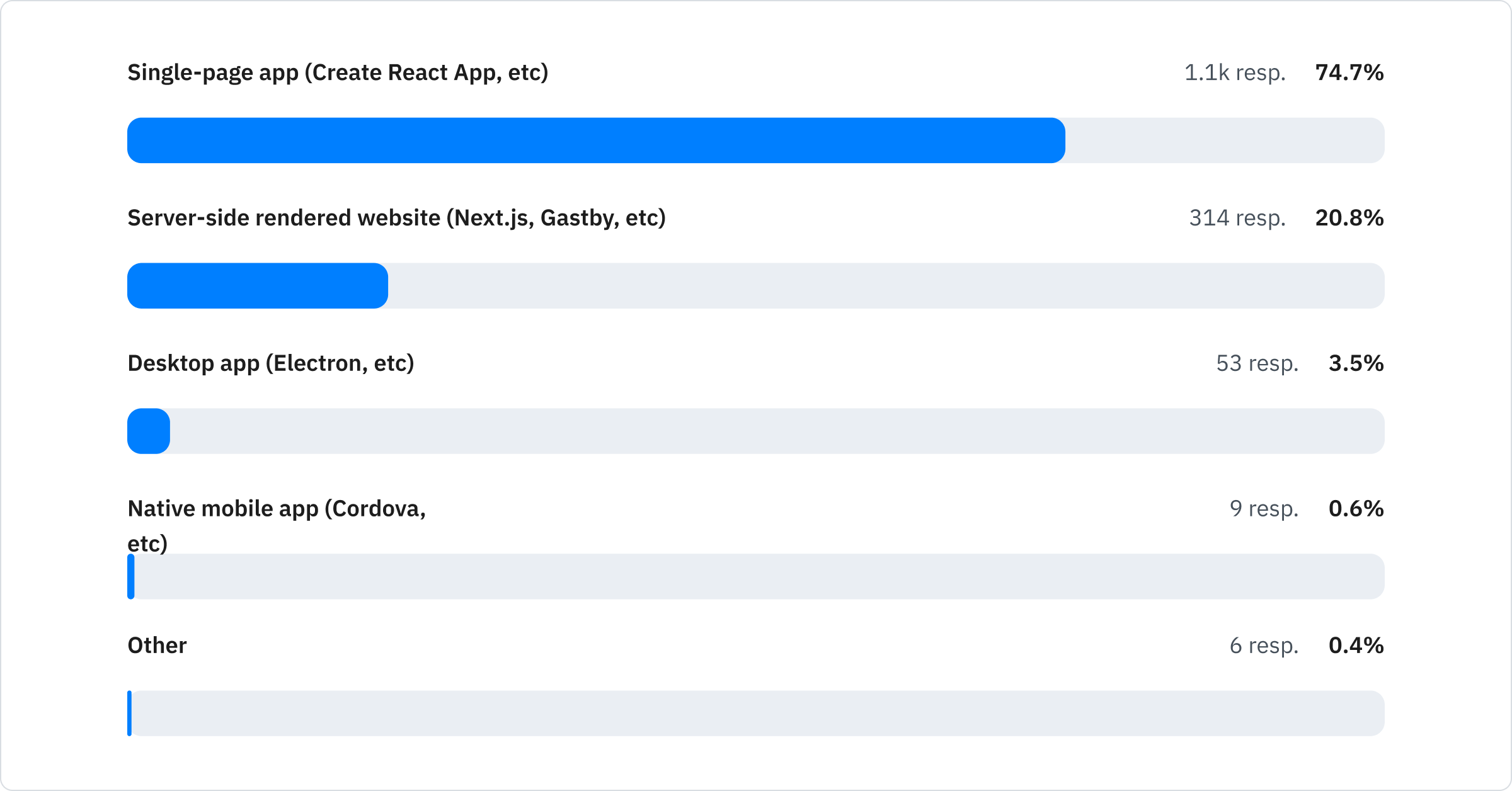This screenshot has height=791, width=1512.
Task: Click the 20.8% percentage value
Action: (1349, 218)
